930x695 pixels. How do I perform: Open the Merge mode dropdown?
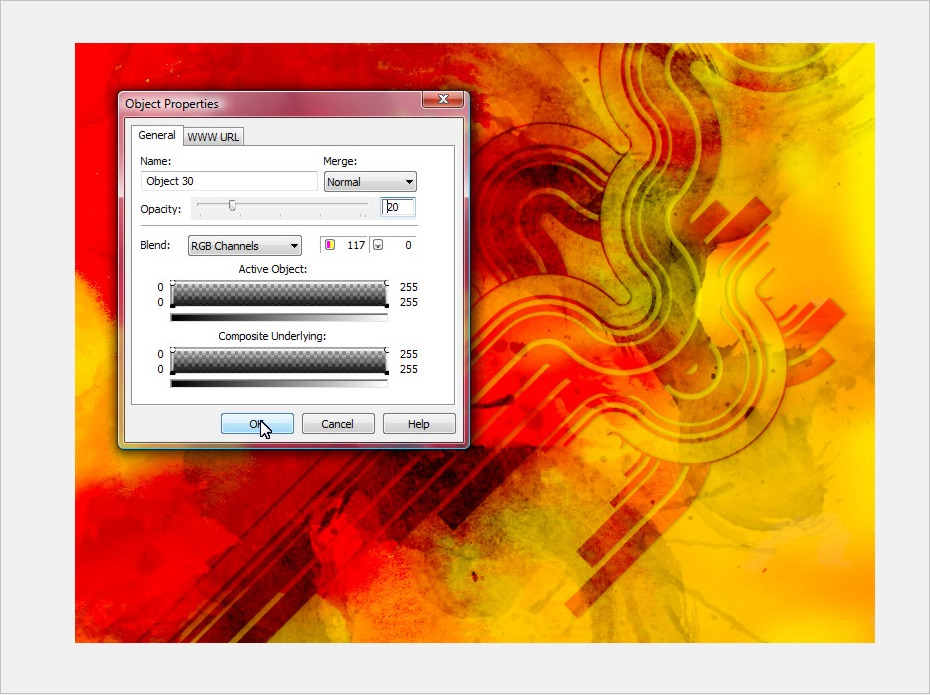click(370, 182)
